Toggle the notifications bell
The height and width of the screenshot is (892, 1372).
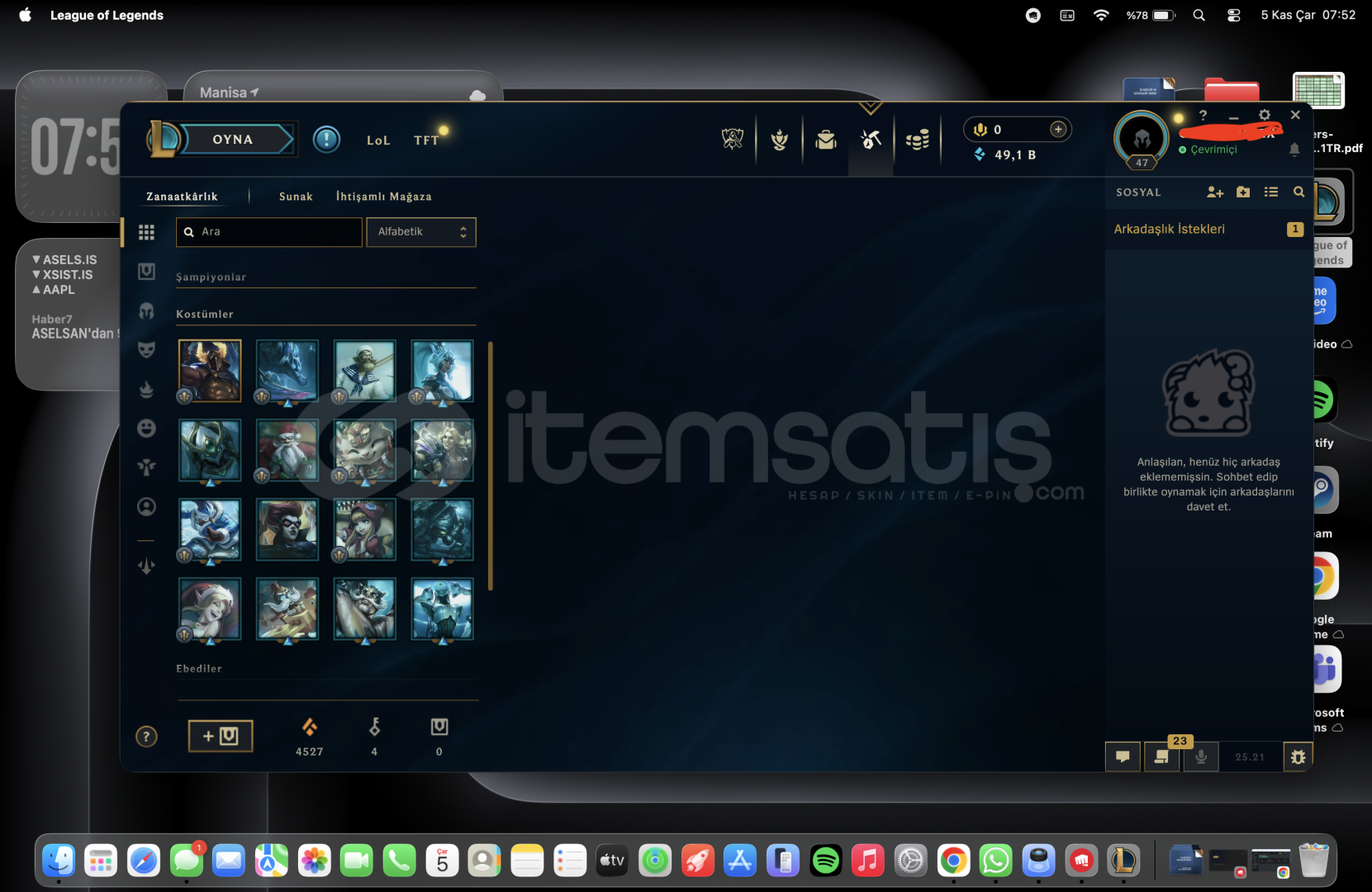coord(1294,149)
